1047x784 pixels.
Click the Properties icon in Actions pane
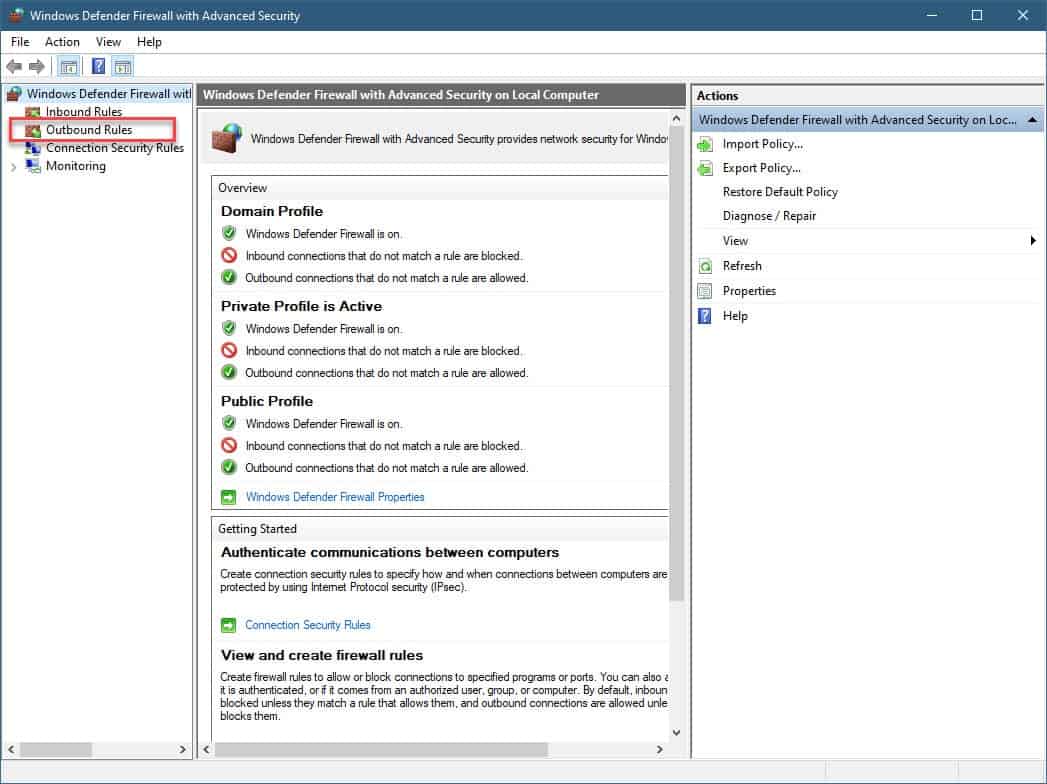click(x=705, y=291)
